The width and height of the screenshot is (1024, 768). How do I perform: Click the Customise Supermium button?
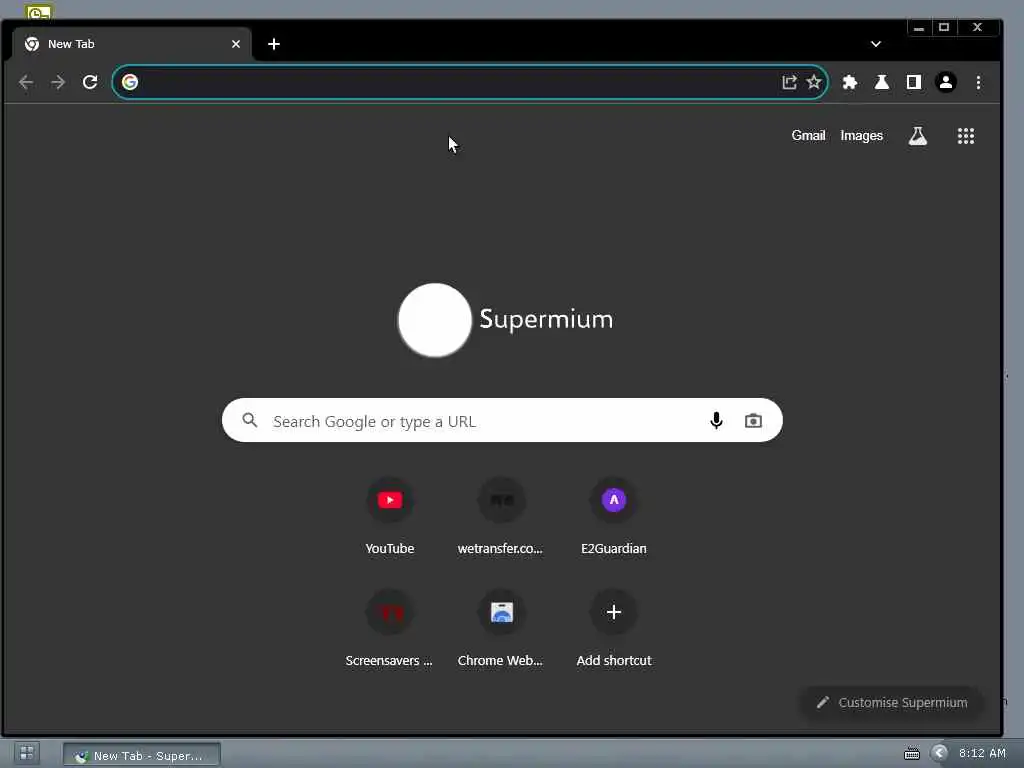892,703
